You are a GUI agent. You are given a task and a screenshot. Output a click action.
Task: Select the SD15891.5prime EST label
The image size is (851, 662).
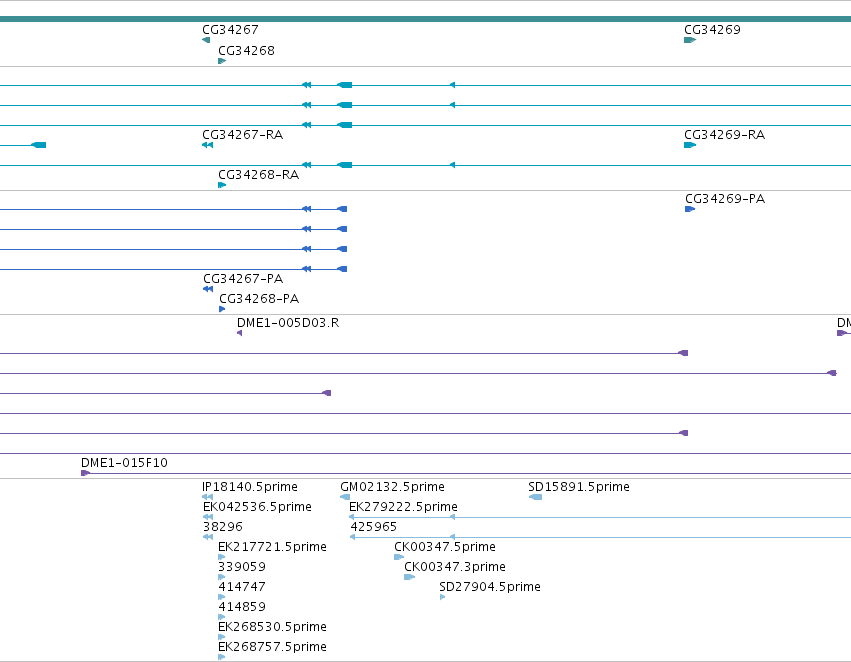(579, 487)
